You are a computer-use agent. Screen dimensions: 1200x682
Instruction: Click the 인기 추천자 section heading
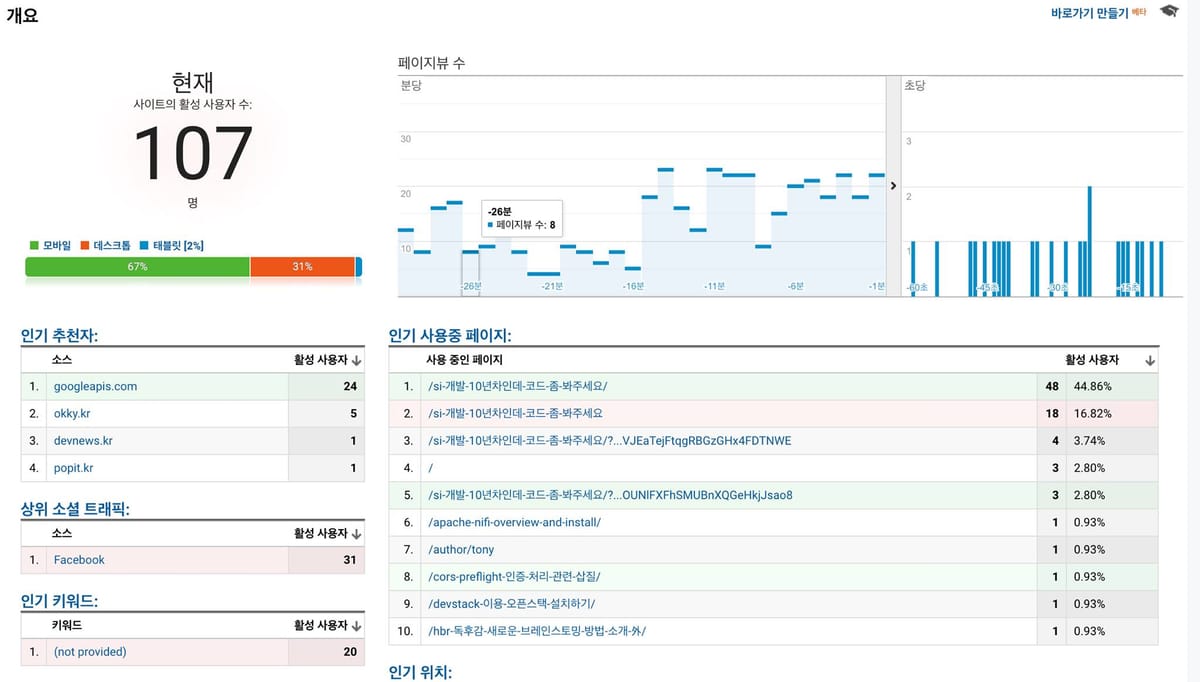pyautogui.click(x=59, y=335)
